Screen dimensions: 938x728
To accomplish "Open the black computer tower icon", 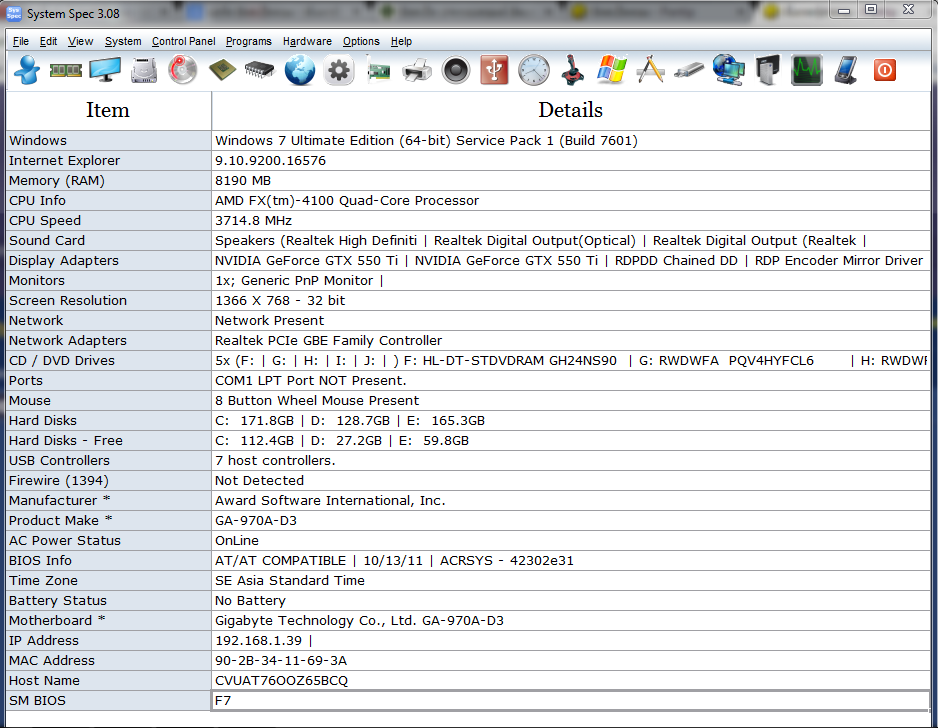I will pyautogui.click(x=768, y=71).
